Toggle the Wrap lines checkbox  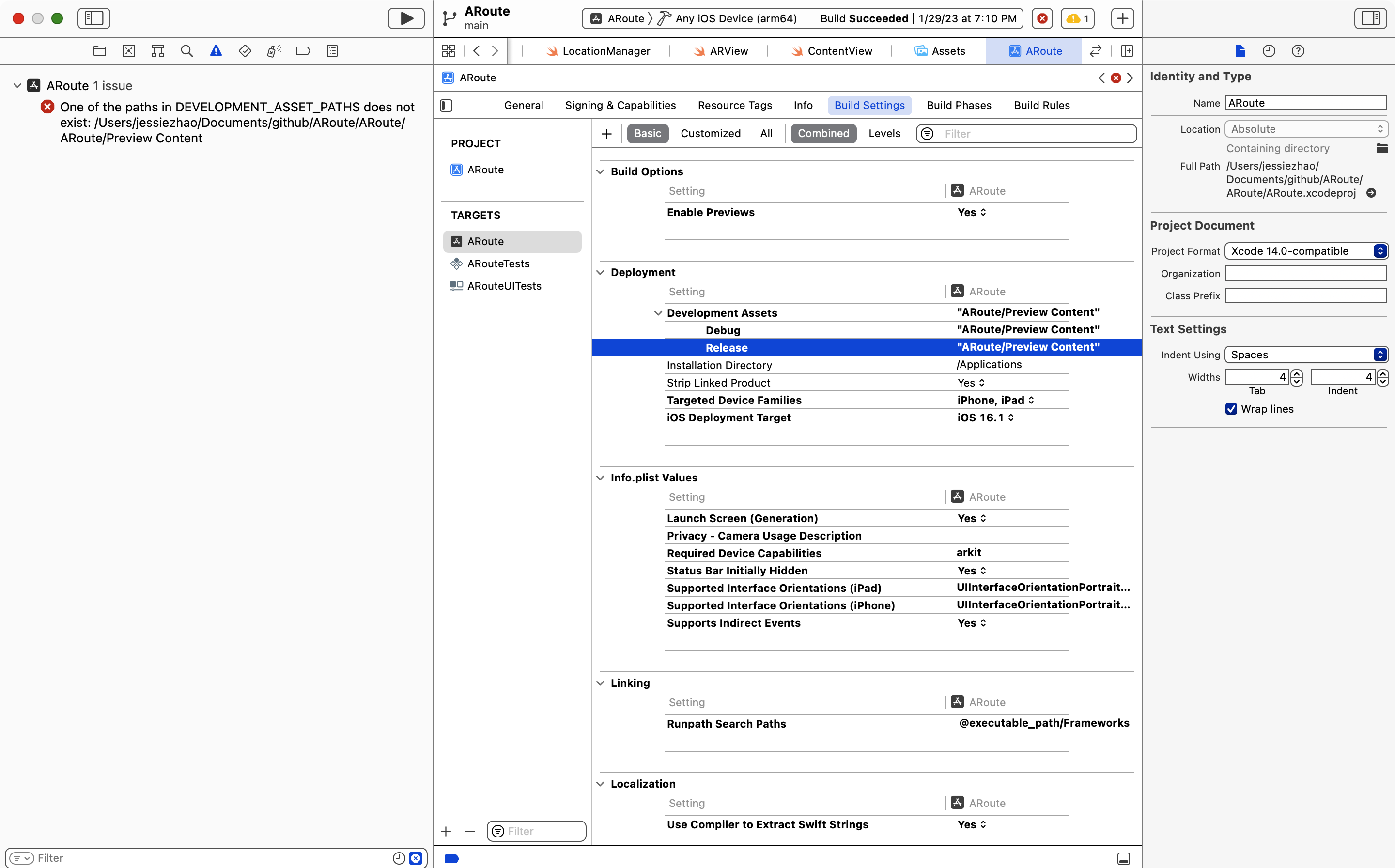pos(1231,409)
